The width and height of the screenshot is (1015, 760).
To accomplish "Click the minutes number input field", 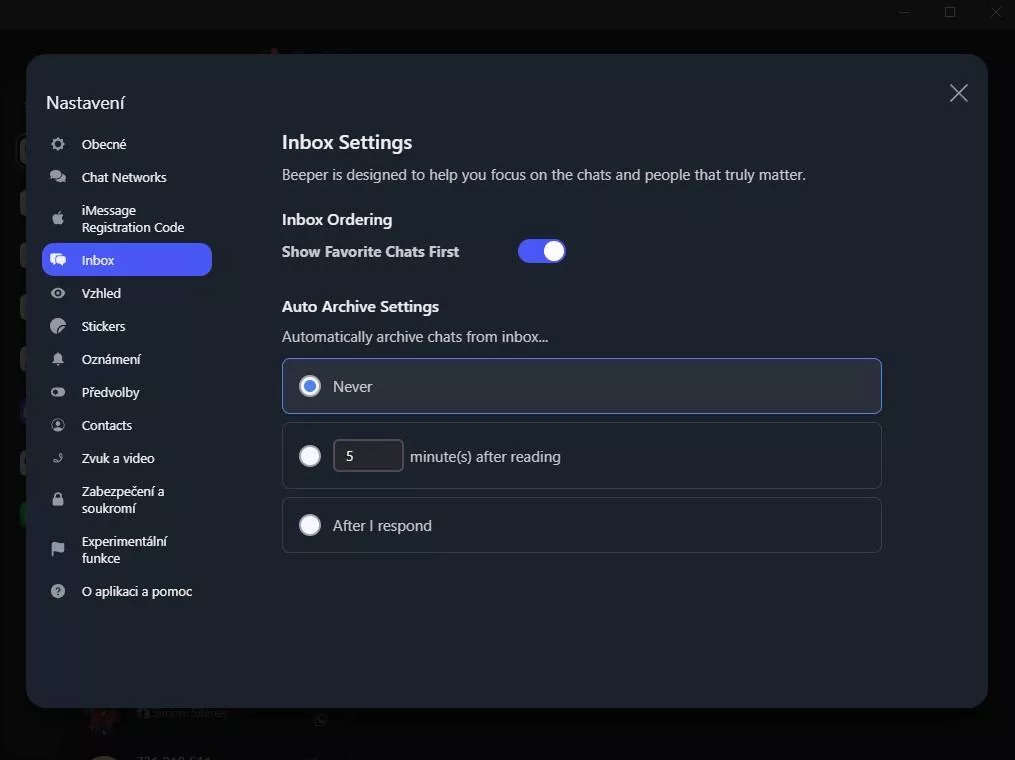I will pyautogui.click(x=368, y=456).
